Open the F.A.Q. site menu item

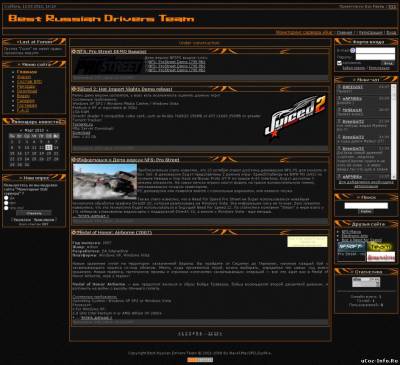23,110
